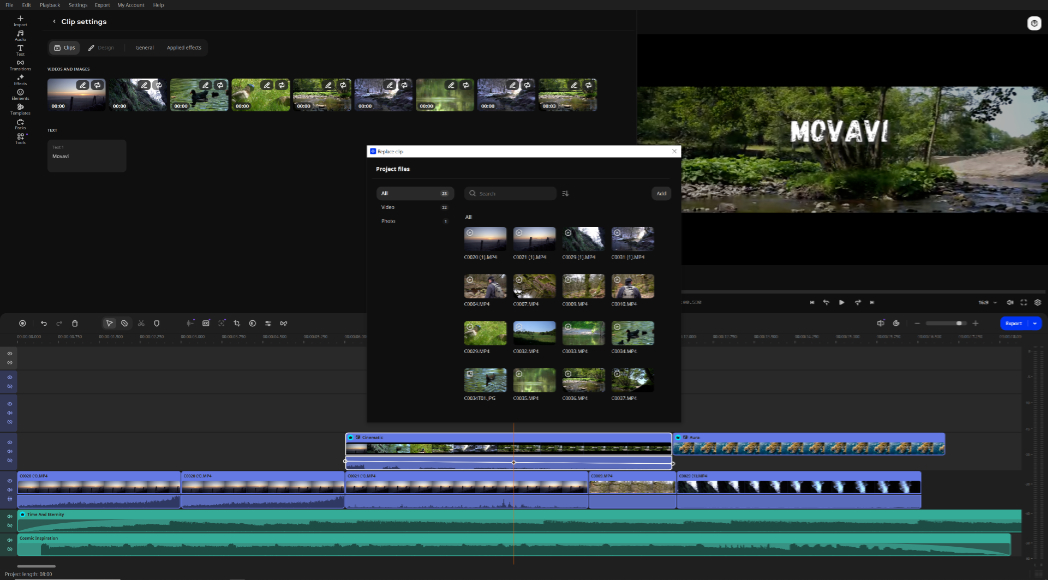Select the Clips tab
This screenshot has width=1048, height=580.
64,48
